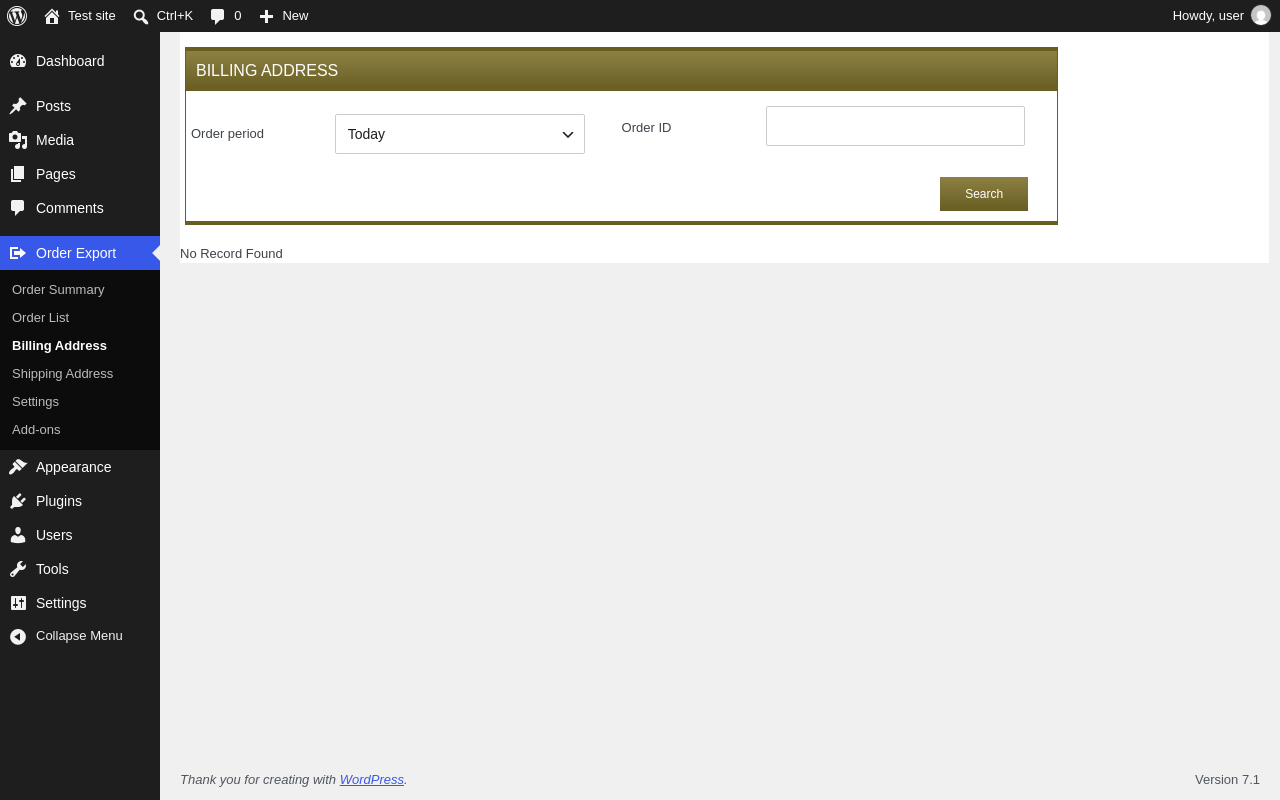Open Add-ons submenu item
Image resolution: width=1280 pixels, height=800 pixels.
click(36, 430)
